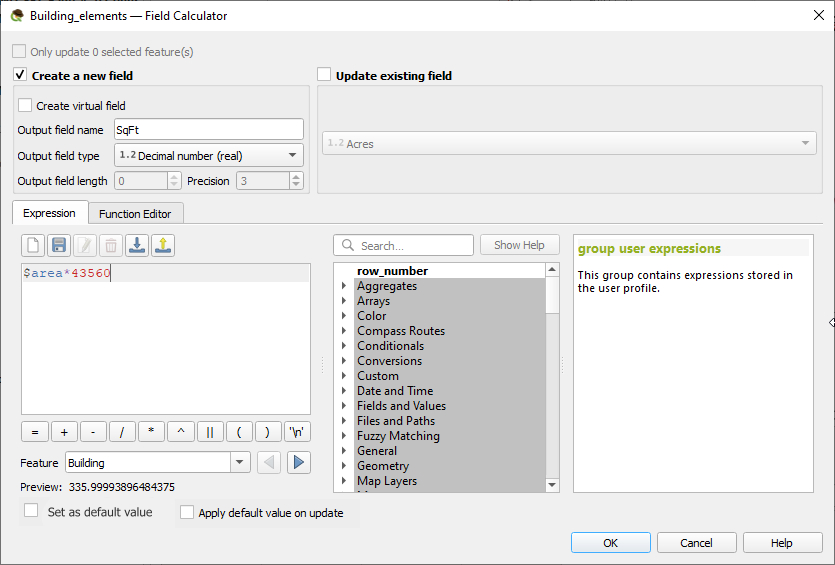835x565 pixels.
Task: Insert a closing parenthesis
Action: click(268, 432)
